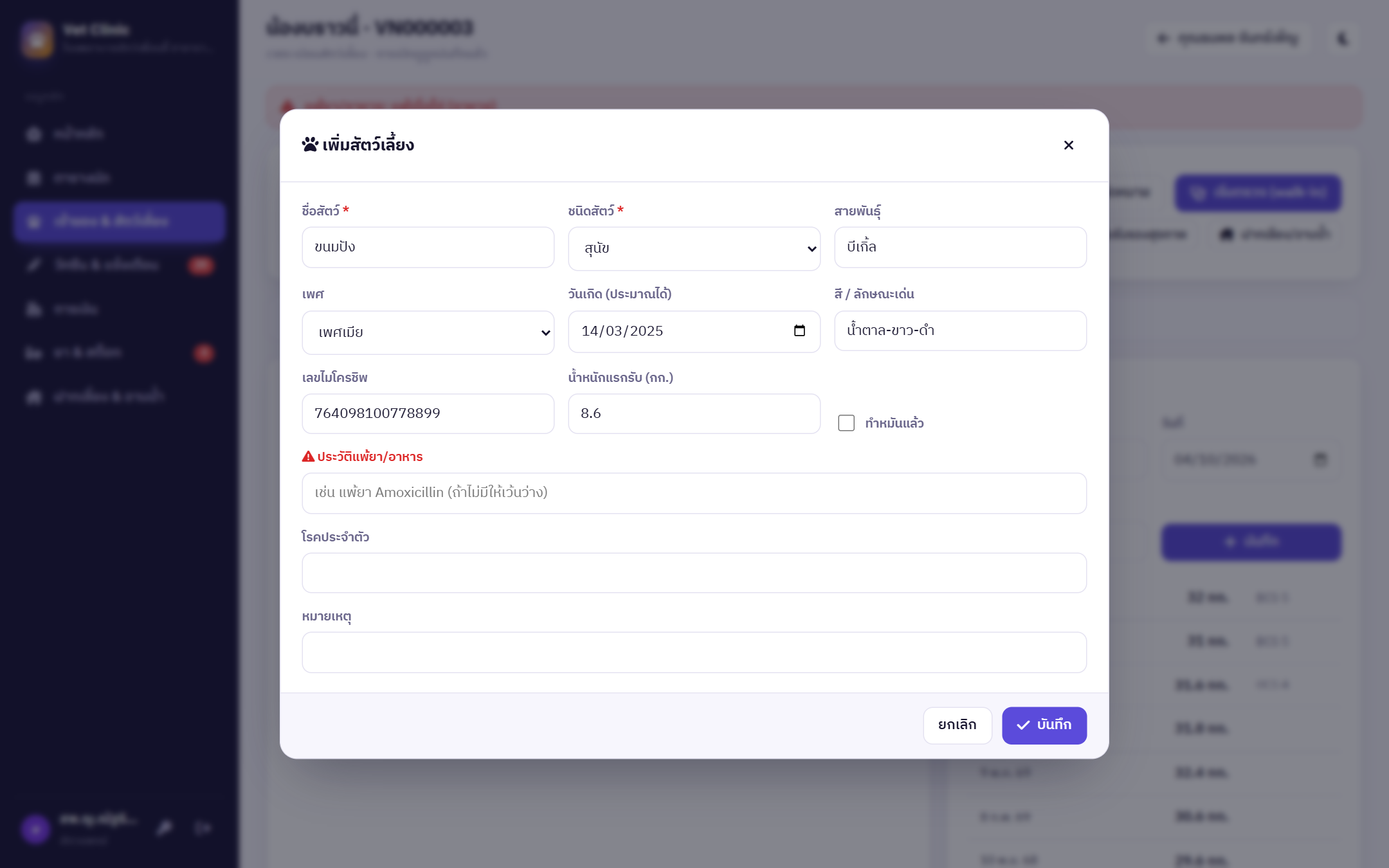Save the pet with บันทึก button
The height and width of the screenshot is (868, 1389).
click(1044, 725)
